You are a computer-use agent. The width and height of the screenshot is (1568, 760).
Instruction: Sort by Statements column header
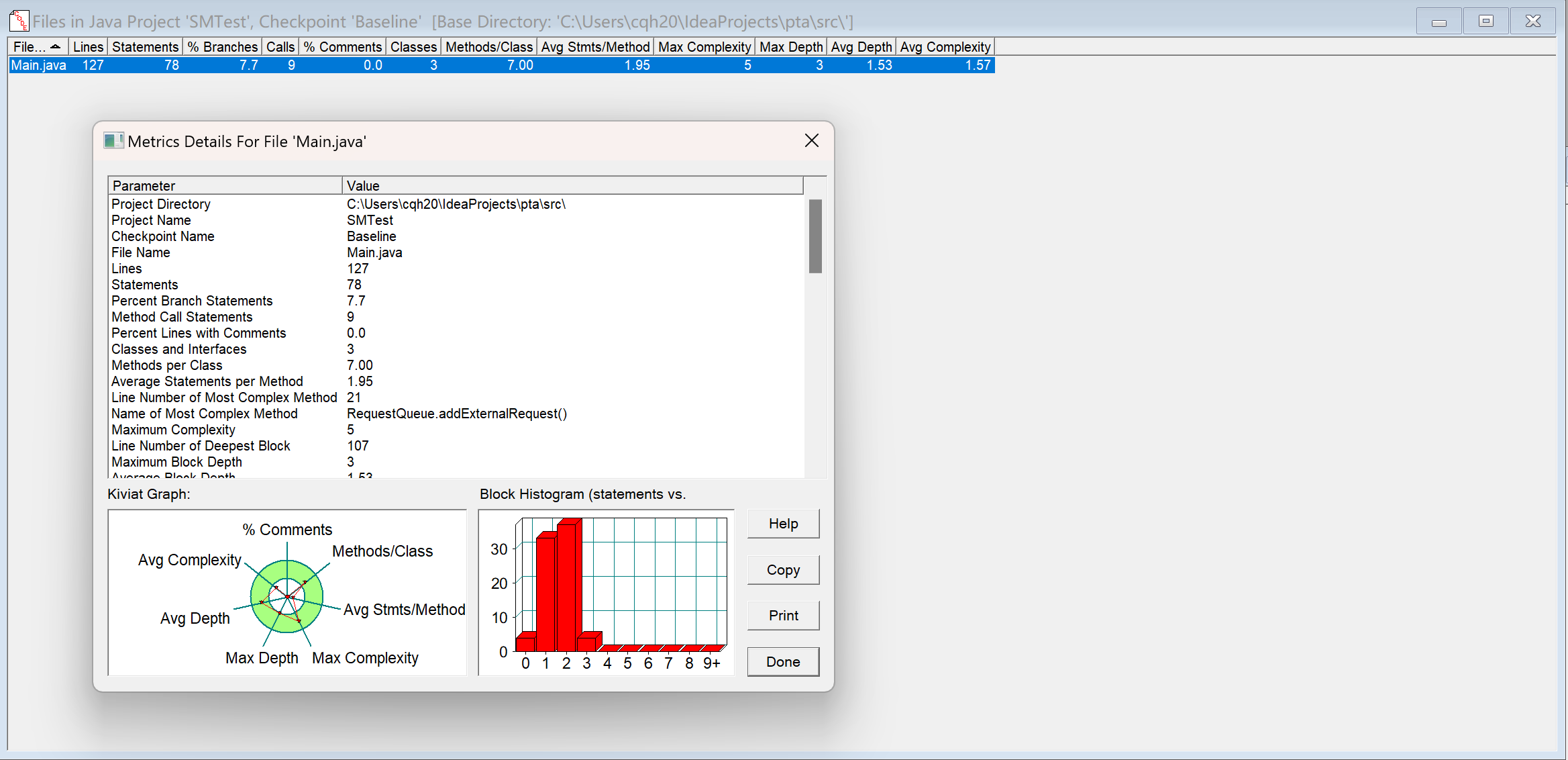(x=145, y=47)
